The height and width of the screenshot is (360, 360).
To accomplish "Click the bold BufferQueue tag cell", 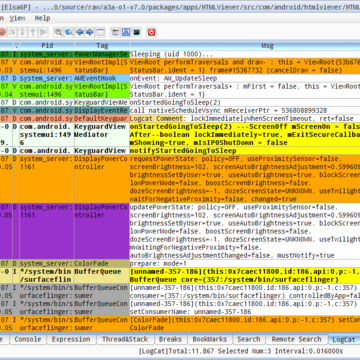I will point(102,276).
